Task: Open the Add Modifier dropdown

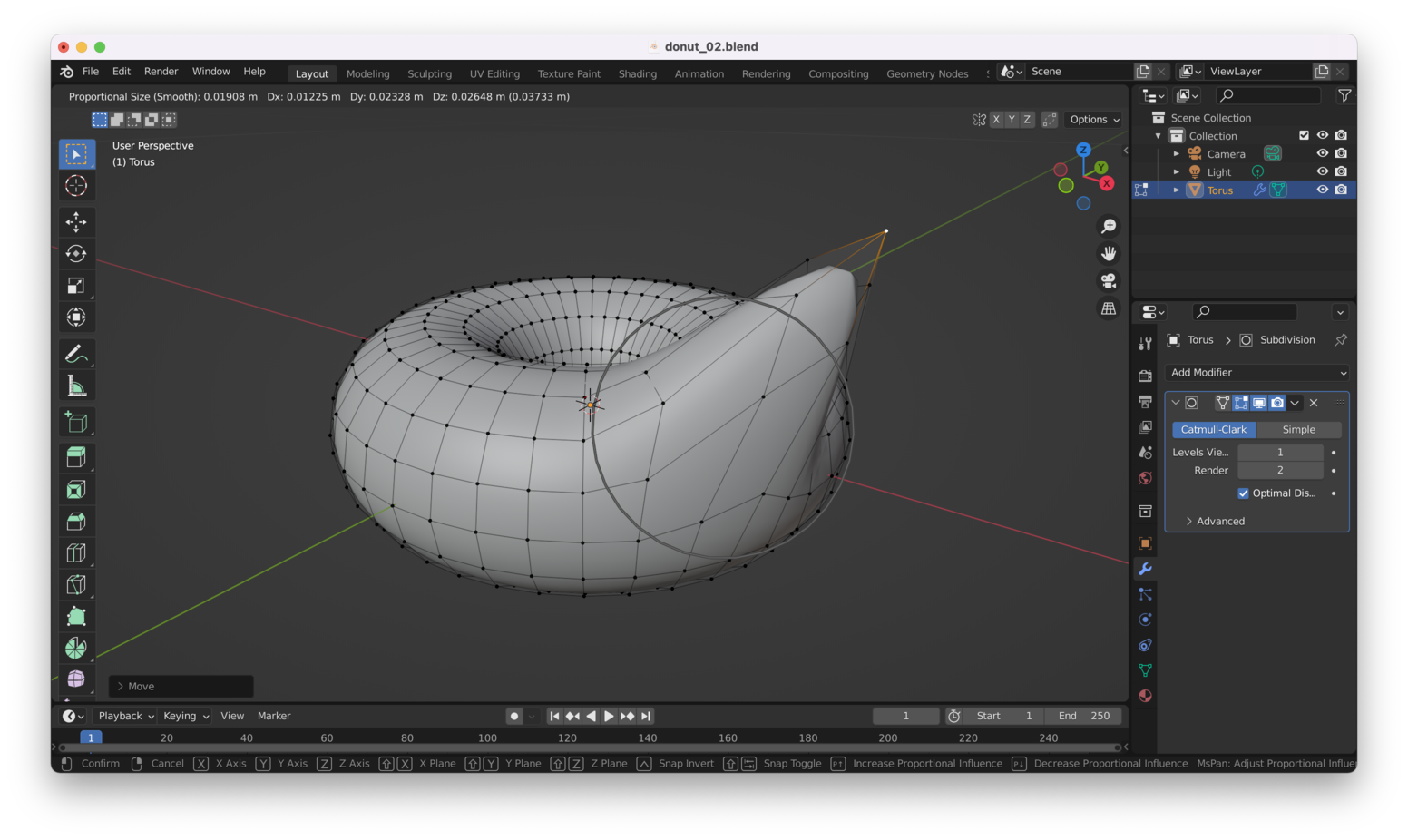Action: (1256, 373)
